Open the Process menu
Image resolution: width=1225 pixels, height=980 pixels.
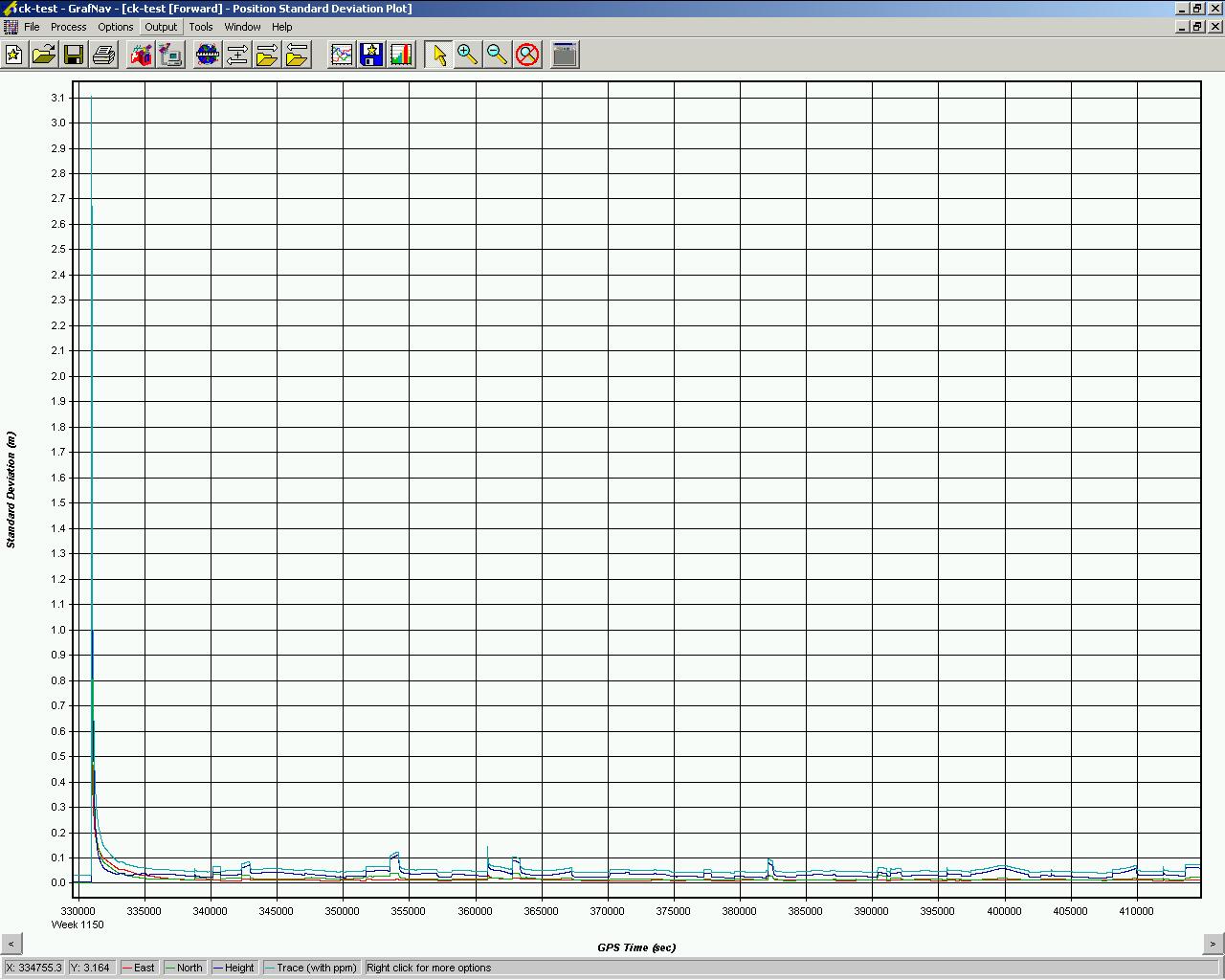pyautogui.click(x=68, y=27)
